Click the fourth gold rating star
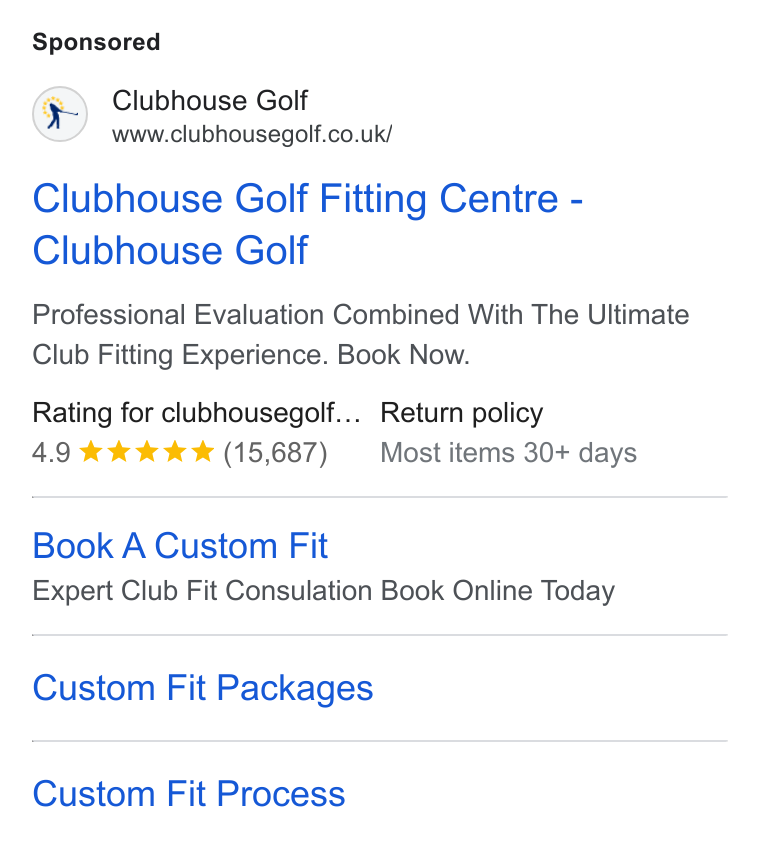This screenshot has width=760, height=846. [x=175, y=452]
